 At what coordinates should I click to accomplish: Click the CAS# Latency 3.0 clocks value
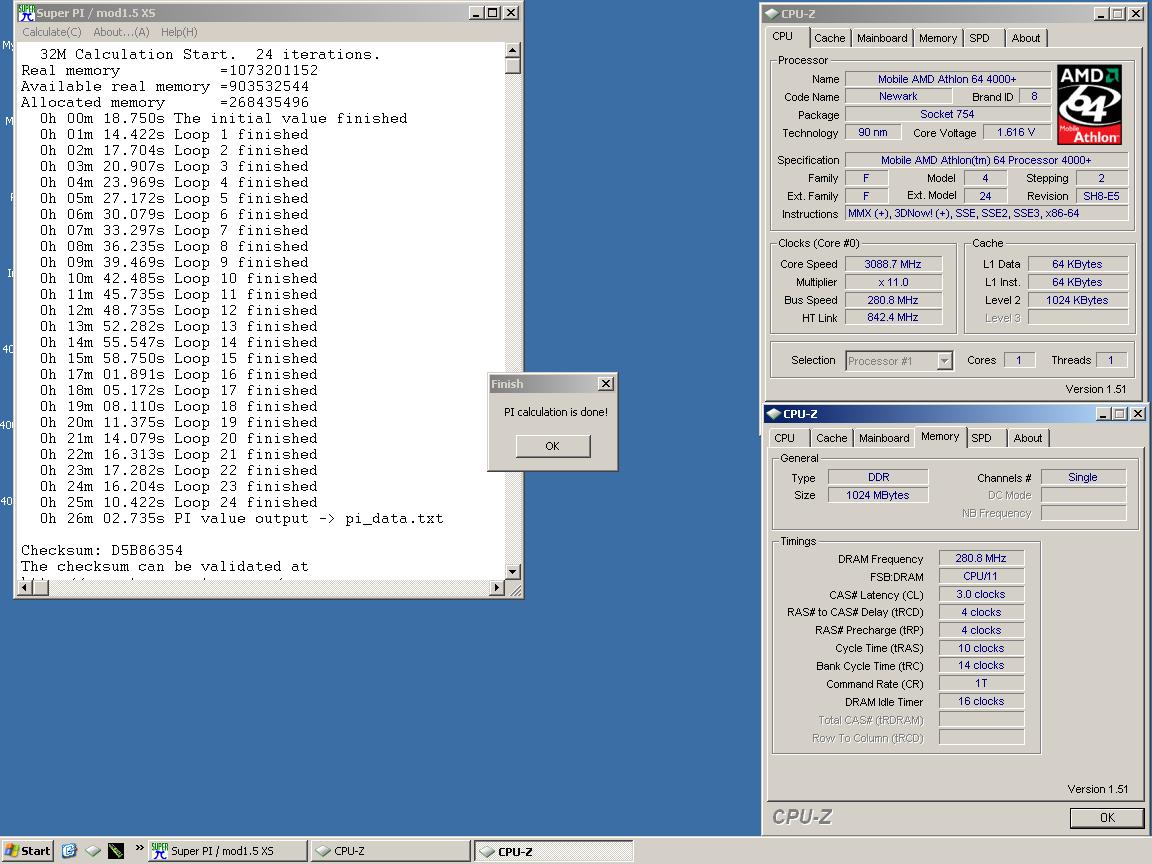coord(981,594)
